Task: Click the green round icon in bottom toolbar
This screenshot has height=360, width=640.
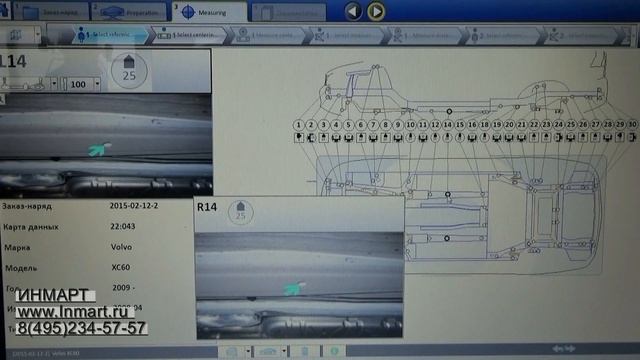Action: [334, 351]
